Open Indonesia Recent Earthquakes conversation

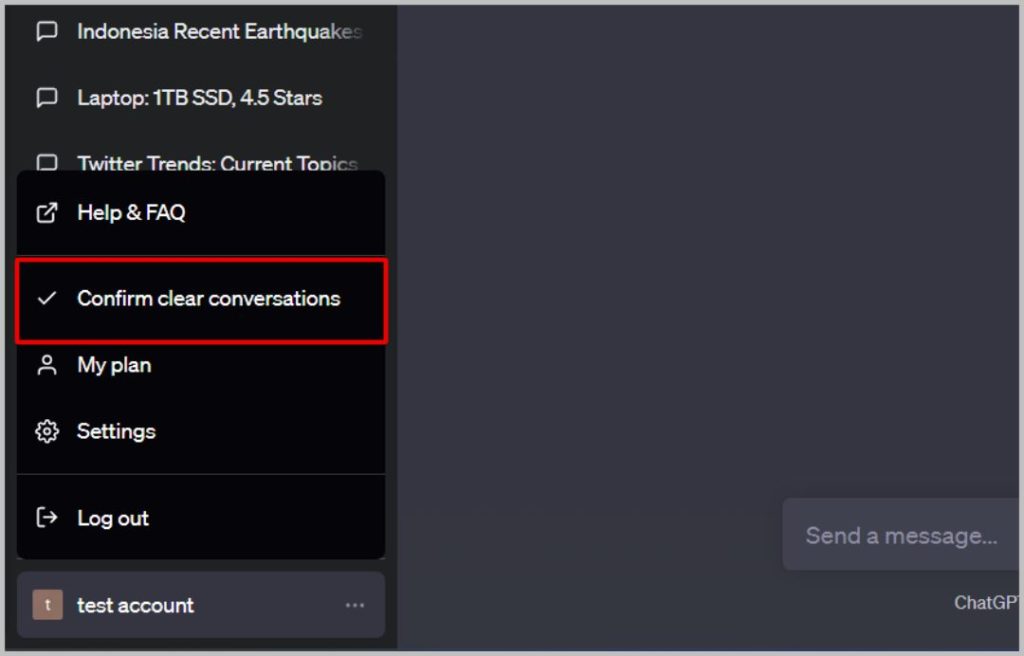[x=200, y=31]
